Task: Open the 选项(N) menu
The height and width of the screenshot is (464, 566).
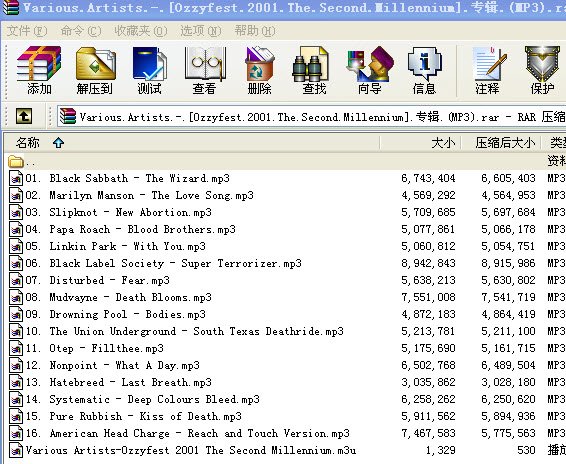Action: (x=201, y=31)
